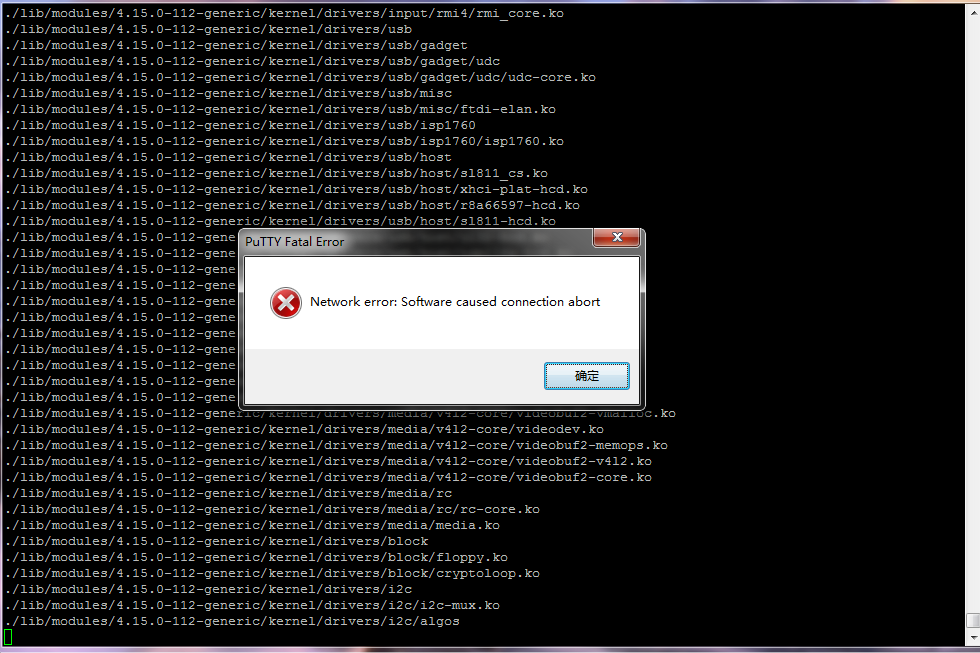Click the PuTTY Fatal Error title bar

point(416,242)
